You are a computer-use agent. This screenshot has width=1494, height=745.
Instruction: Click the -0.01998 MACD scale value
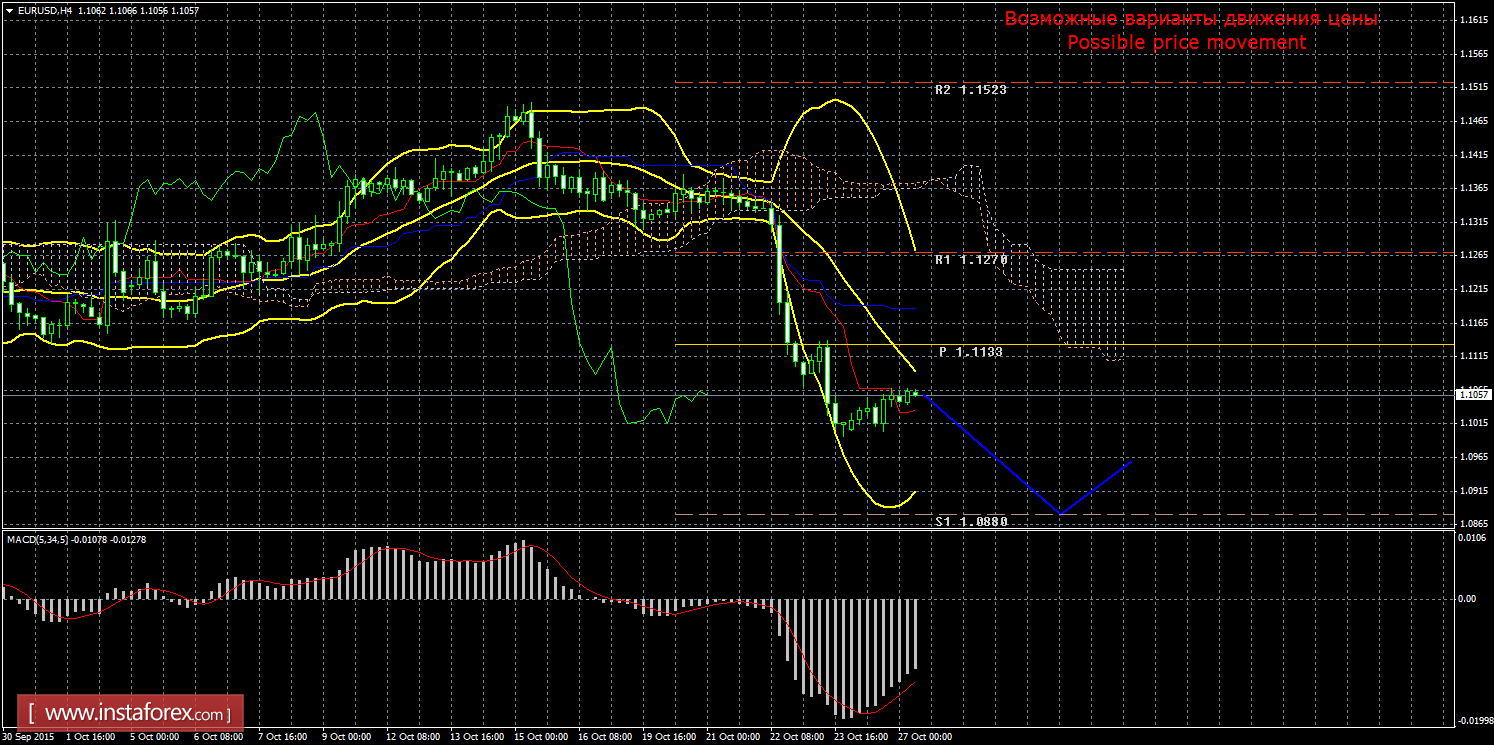[1471, 720]
